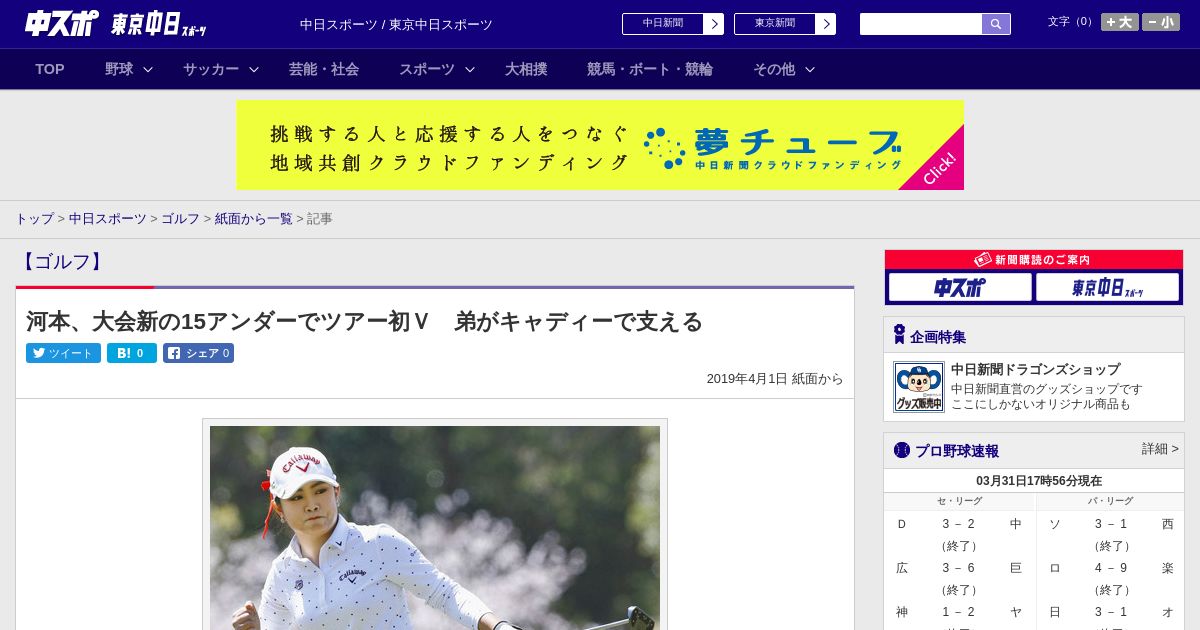
Task: Expand the スポーツ dropdown chevron
Action: tap(470, 69)
